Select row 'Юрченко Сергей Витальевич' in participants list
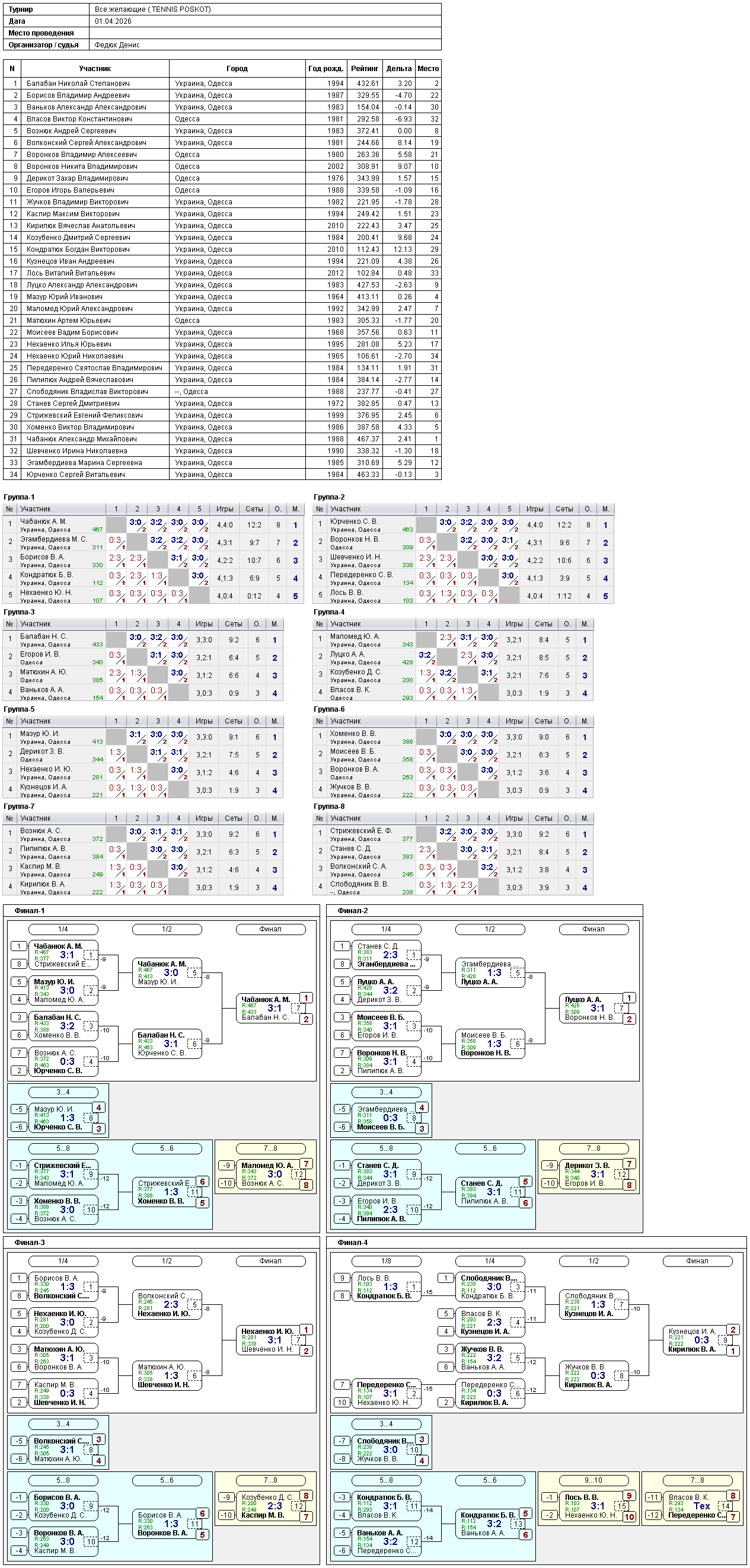 (x=222, y=475)
